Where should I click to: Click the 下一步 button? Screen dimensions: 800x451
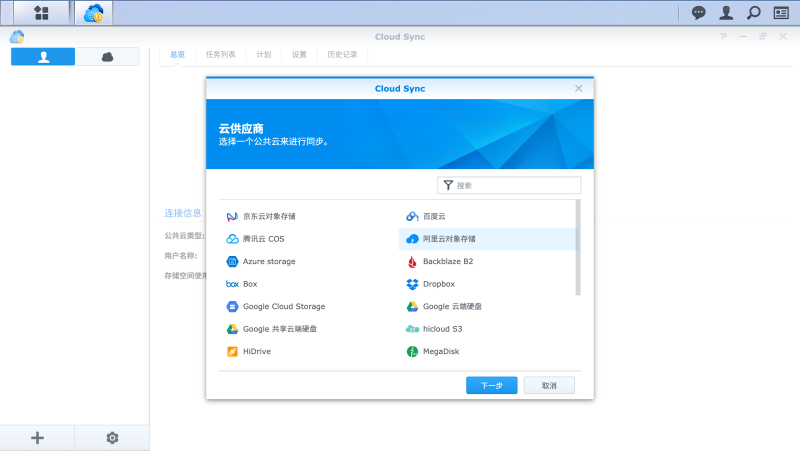pos(491,385)
